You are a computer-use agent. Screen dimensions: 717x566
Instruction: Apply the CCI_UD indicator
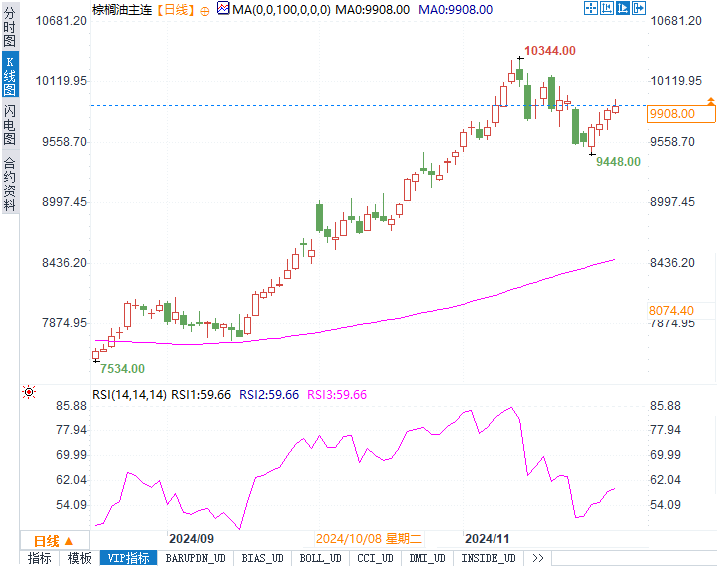[x=375, y=558]
